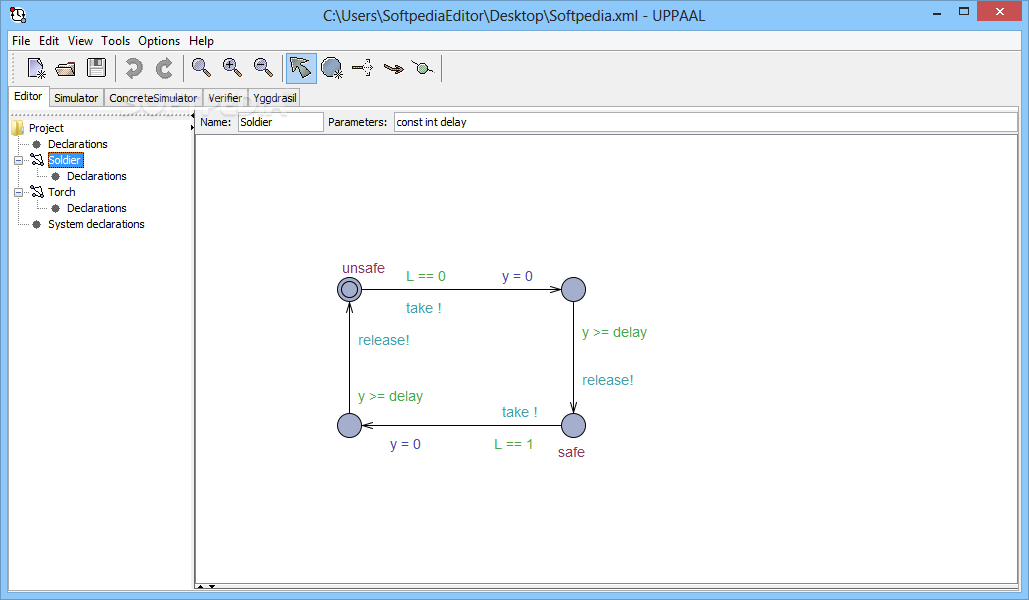Click the UPPAAL application icon in title bar
The width and height of the screenshot is (1029, 600).
point(18,14)
